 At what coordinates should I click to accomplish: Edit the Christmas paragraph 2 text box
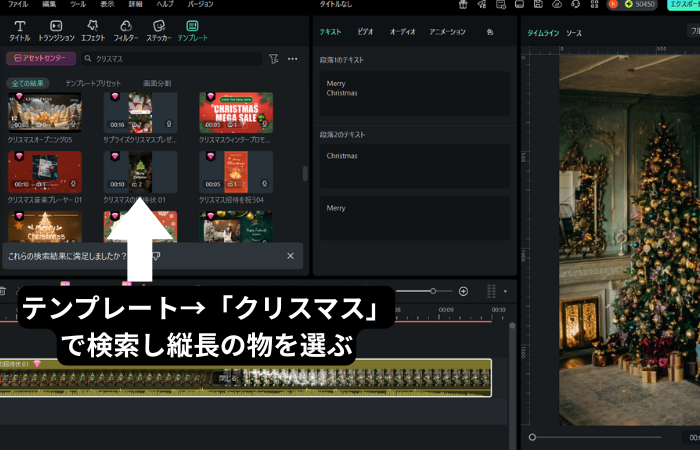coord(414,166)
